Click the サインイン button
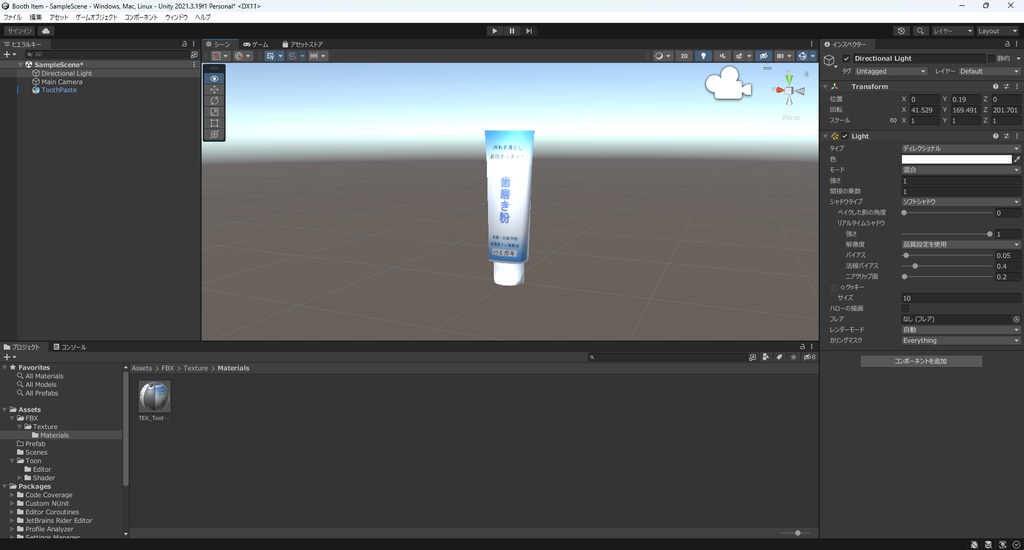This screenshot has width=1024, height=550. [20, 31]
